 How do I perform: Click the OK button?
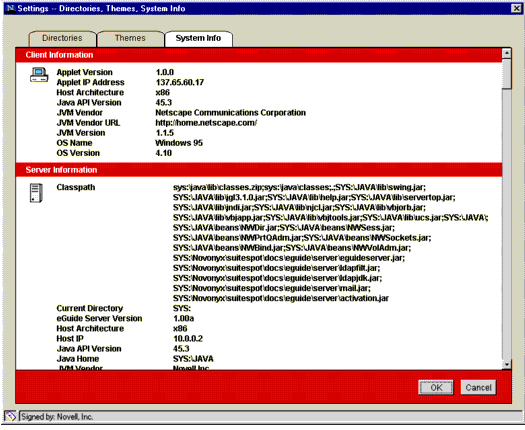click(436, 387)
